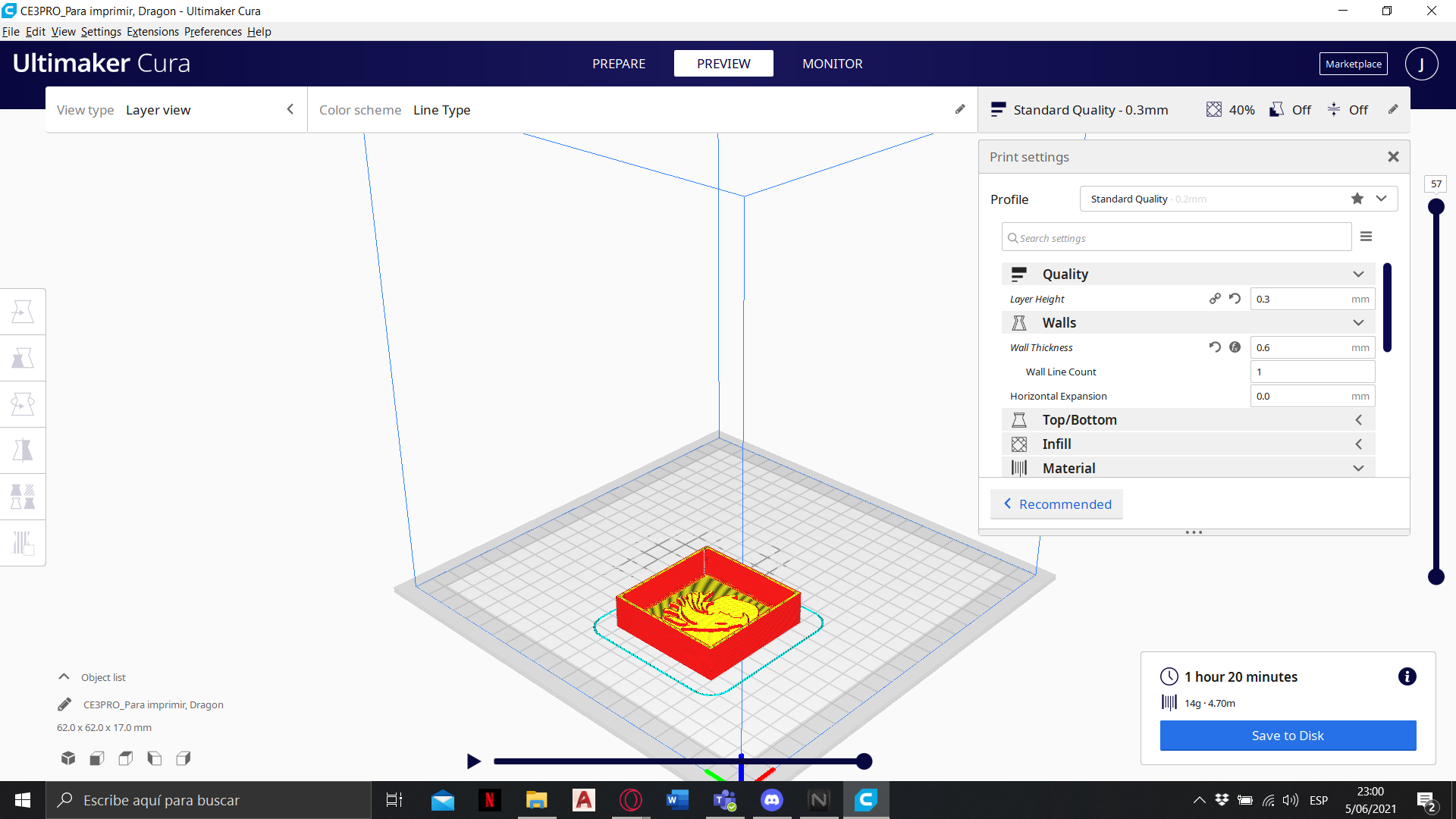Click the star icon in Profile box
The image size is (1456, 819).
[1357, 199]
